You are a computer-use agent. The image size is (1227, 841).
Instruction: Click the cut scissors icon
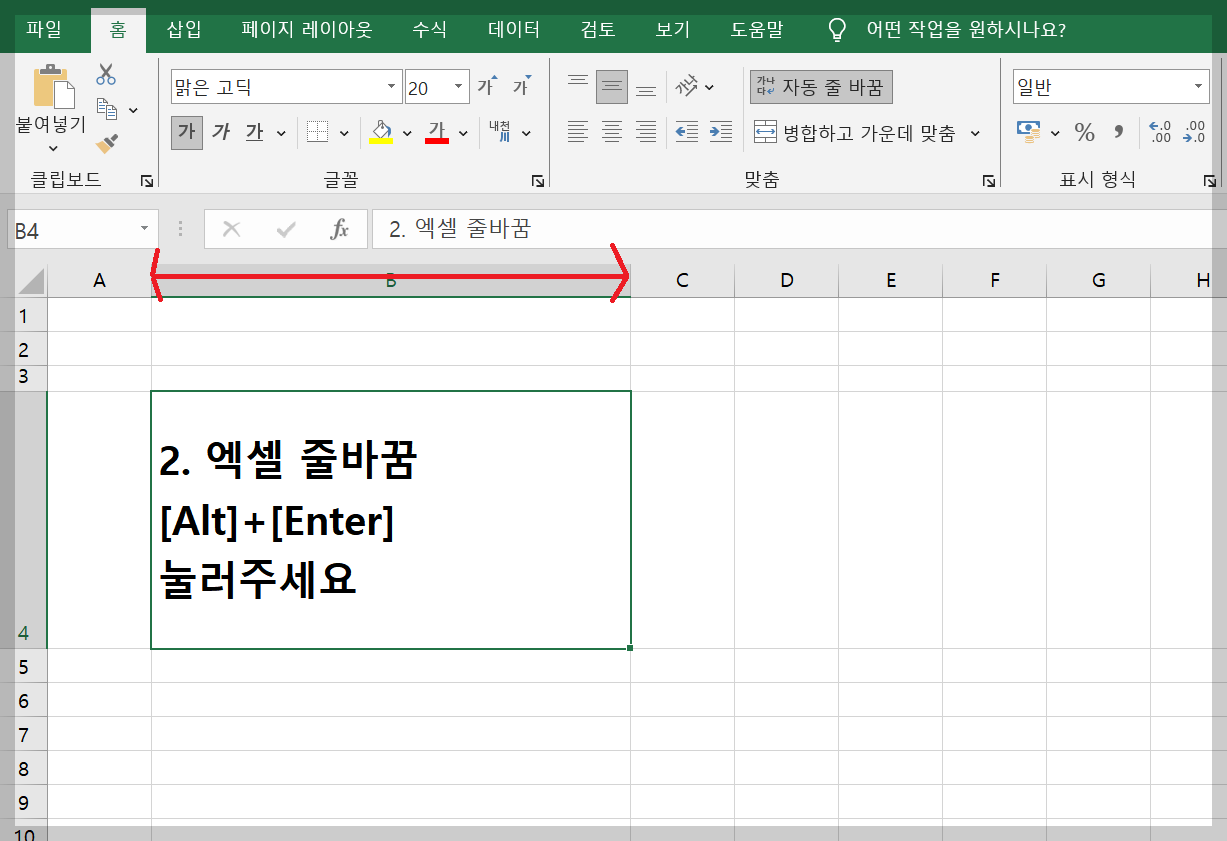point(105,74)
